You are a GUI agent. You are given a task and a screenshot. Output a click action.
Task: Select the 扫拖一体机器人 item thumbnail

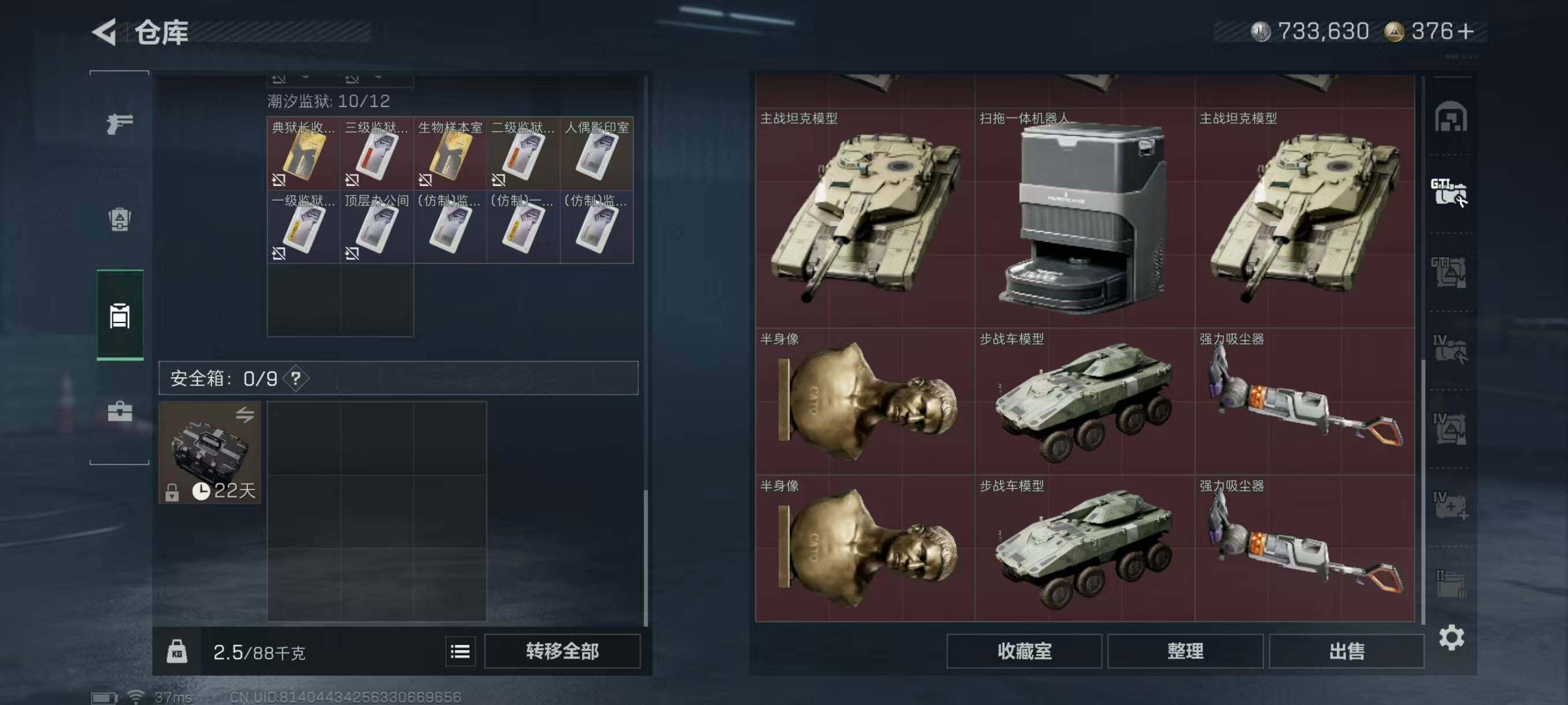(1084, 218)
